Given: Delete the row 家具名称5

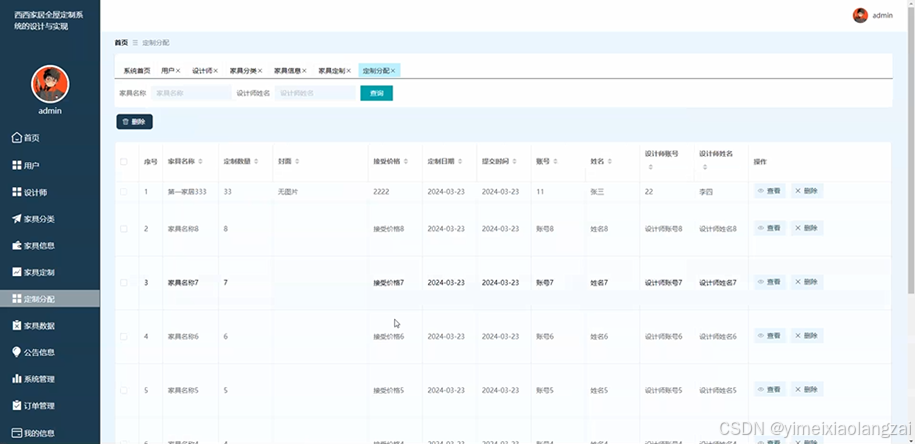Looking at the screenshot, I should pos(807,389).
